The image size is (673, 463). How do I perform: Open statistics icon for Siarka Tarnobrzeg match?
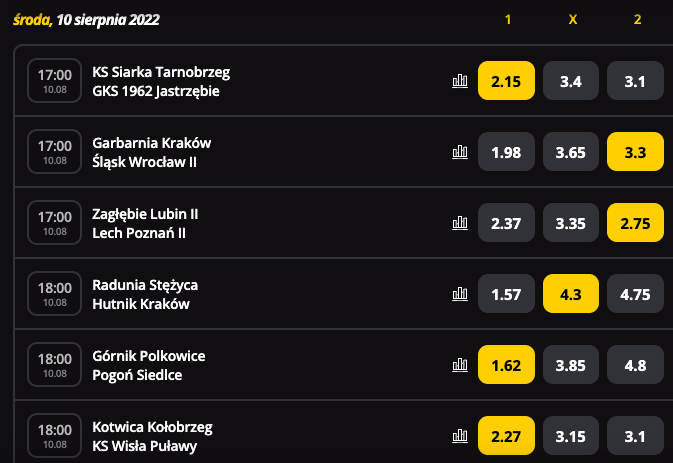(460, 81)
